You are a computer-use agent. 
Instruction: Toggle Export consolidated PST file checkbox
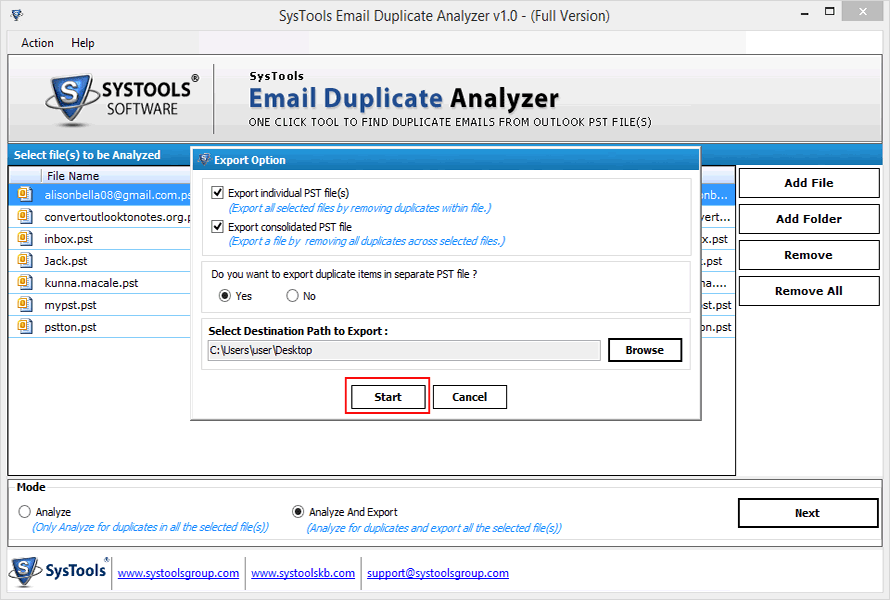tap(217, 227)
